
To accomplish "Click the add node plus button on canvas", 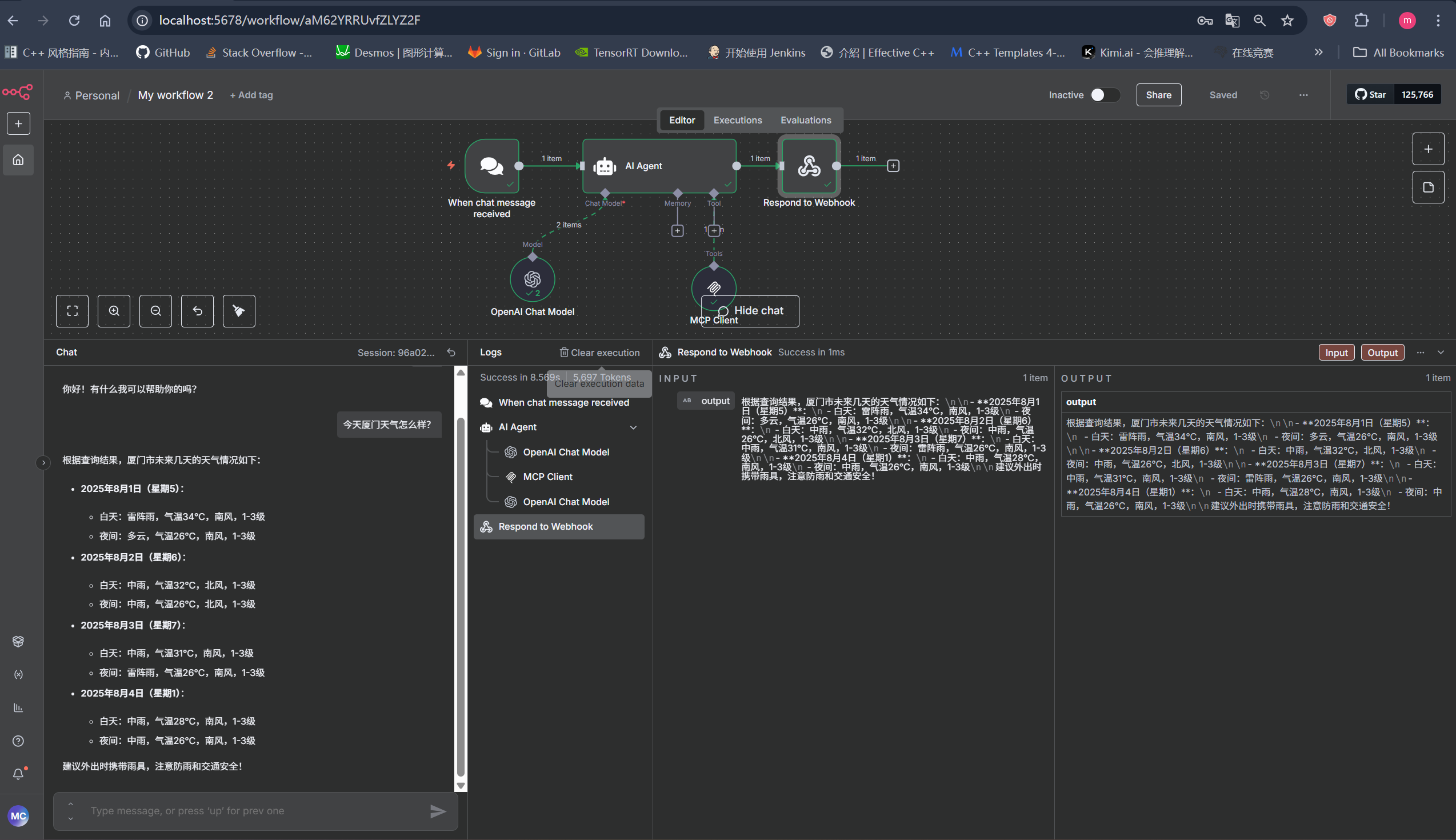I will tap(1429, 149).
